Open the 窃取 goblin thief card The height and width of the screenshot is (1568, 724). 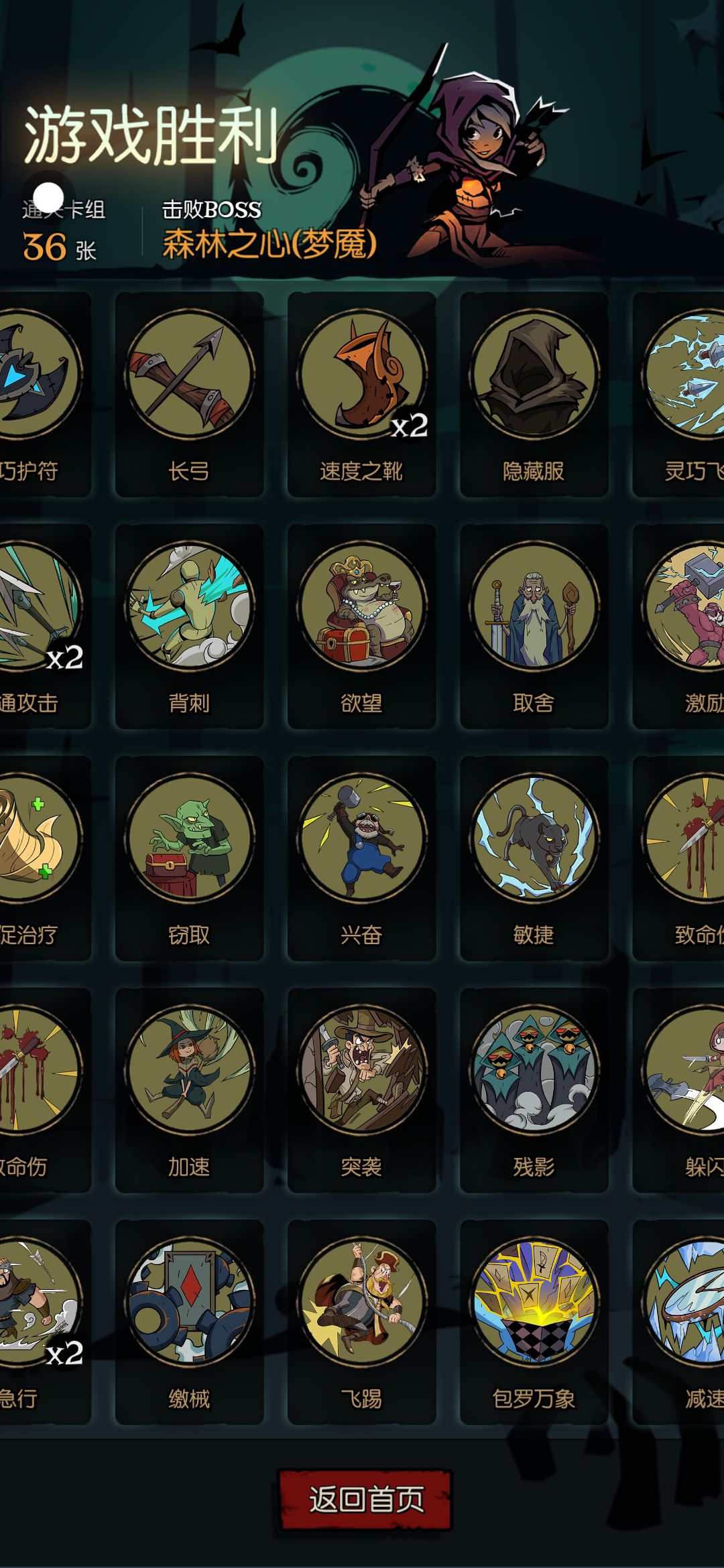click(190, 858)
